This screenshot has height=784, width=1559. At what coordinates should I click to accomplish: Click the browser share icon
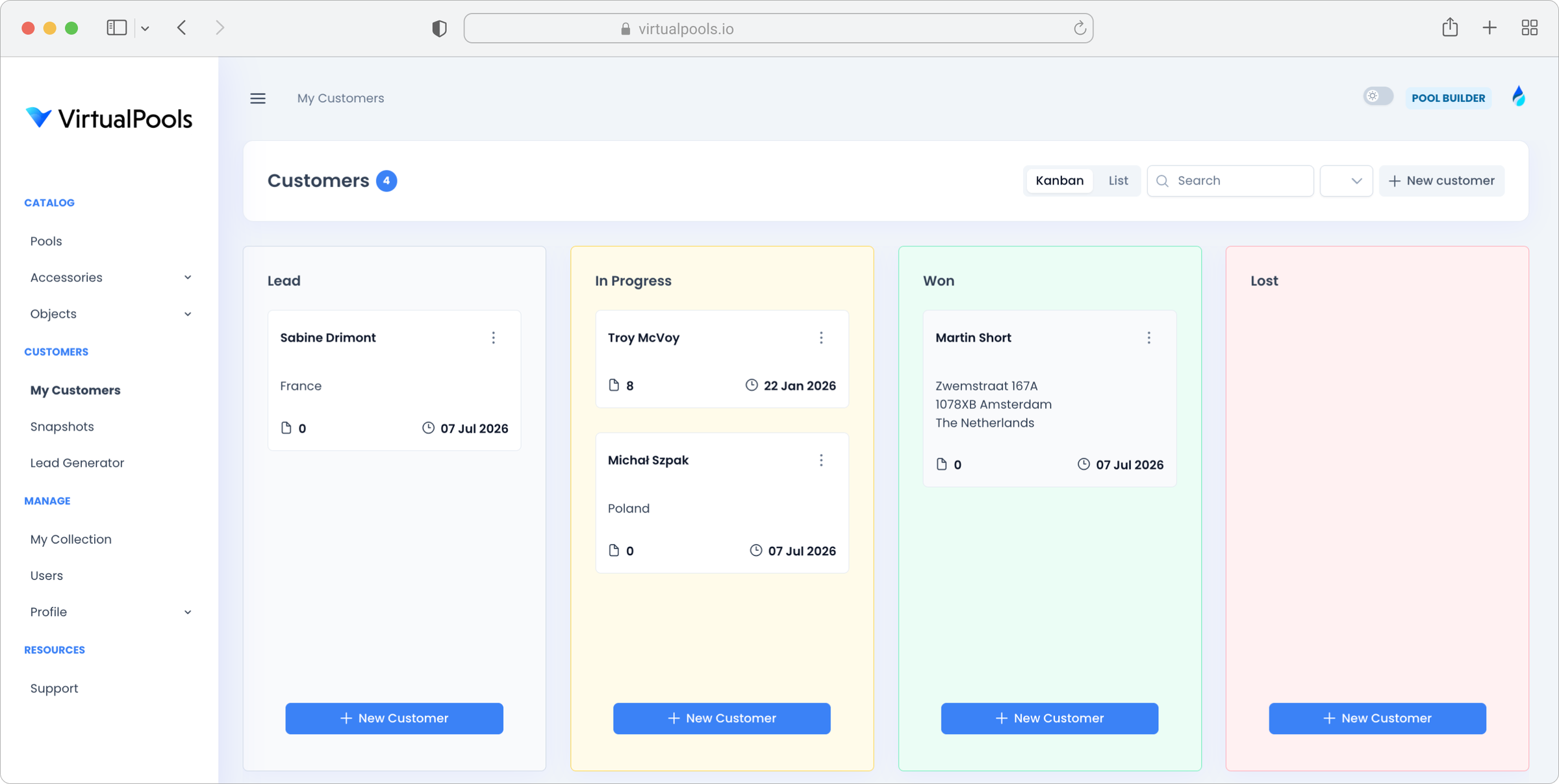tap(1450, 27)
